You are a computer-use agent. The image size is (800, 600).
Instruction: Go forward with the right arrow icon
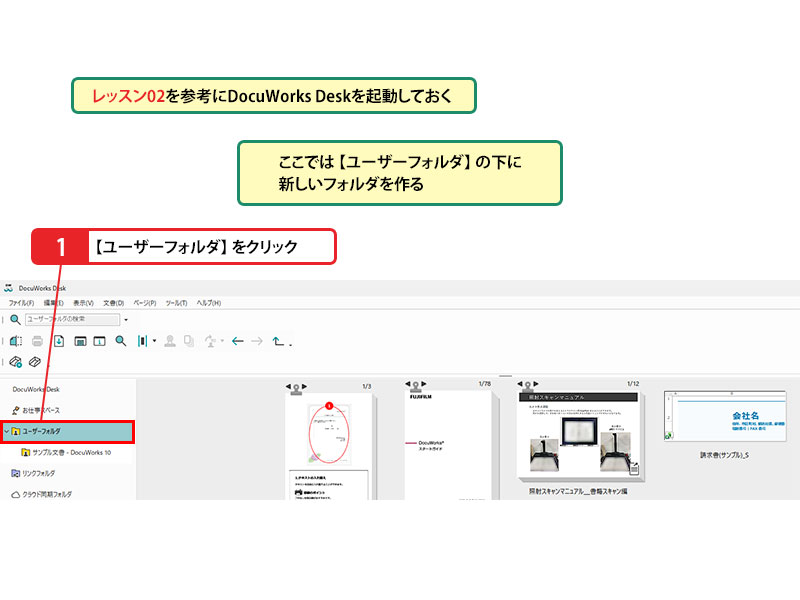click(x=257, y=341)
